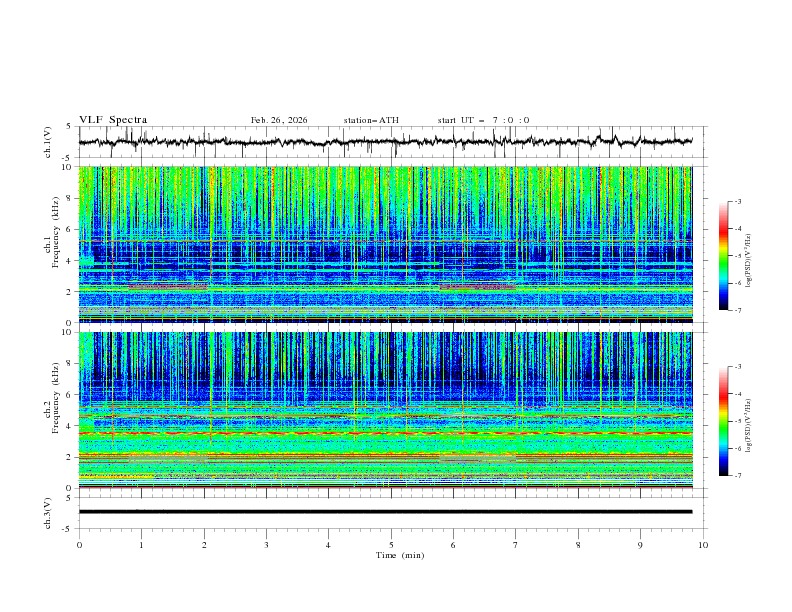Click the ch.1 voltage waveform trace
792x612 pixels.
(385, 142)
